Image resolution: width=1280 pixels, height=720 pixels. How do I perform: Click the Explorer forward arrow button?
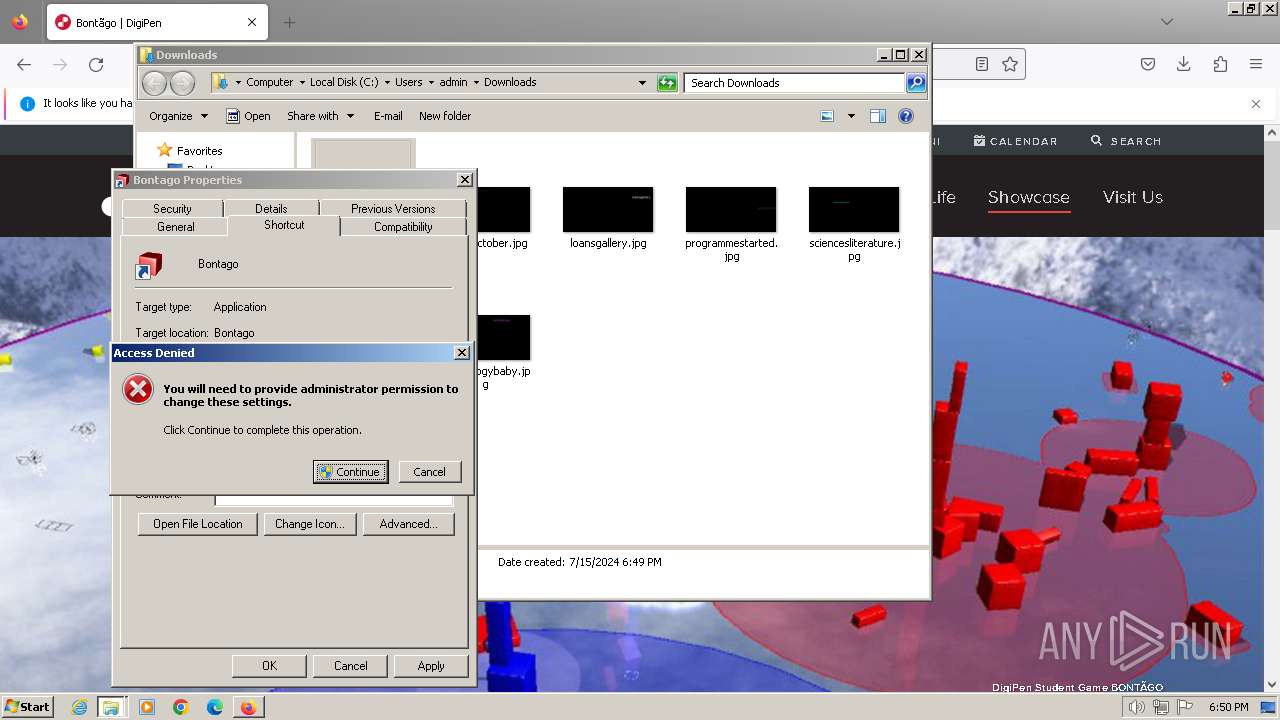click(x=183, y=83)
